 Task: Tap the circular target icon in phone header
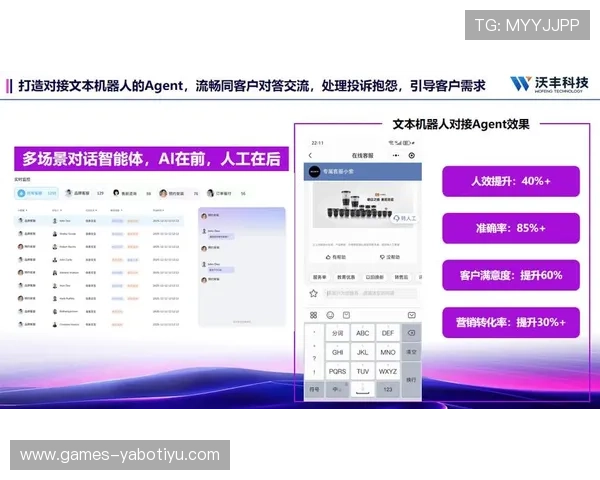[x=412, y=155]
